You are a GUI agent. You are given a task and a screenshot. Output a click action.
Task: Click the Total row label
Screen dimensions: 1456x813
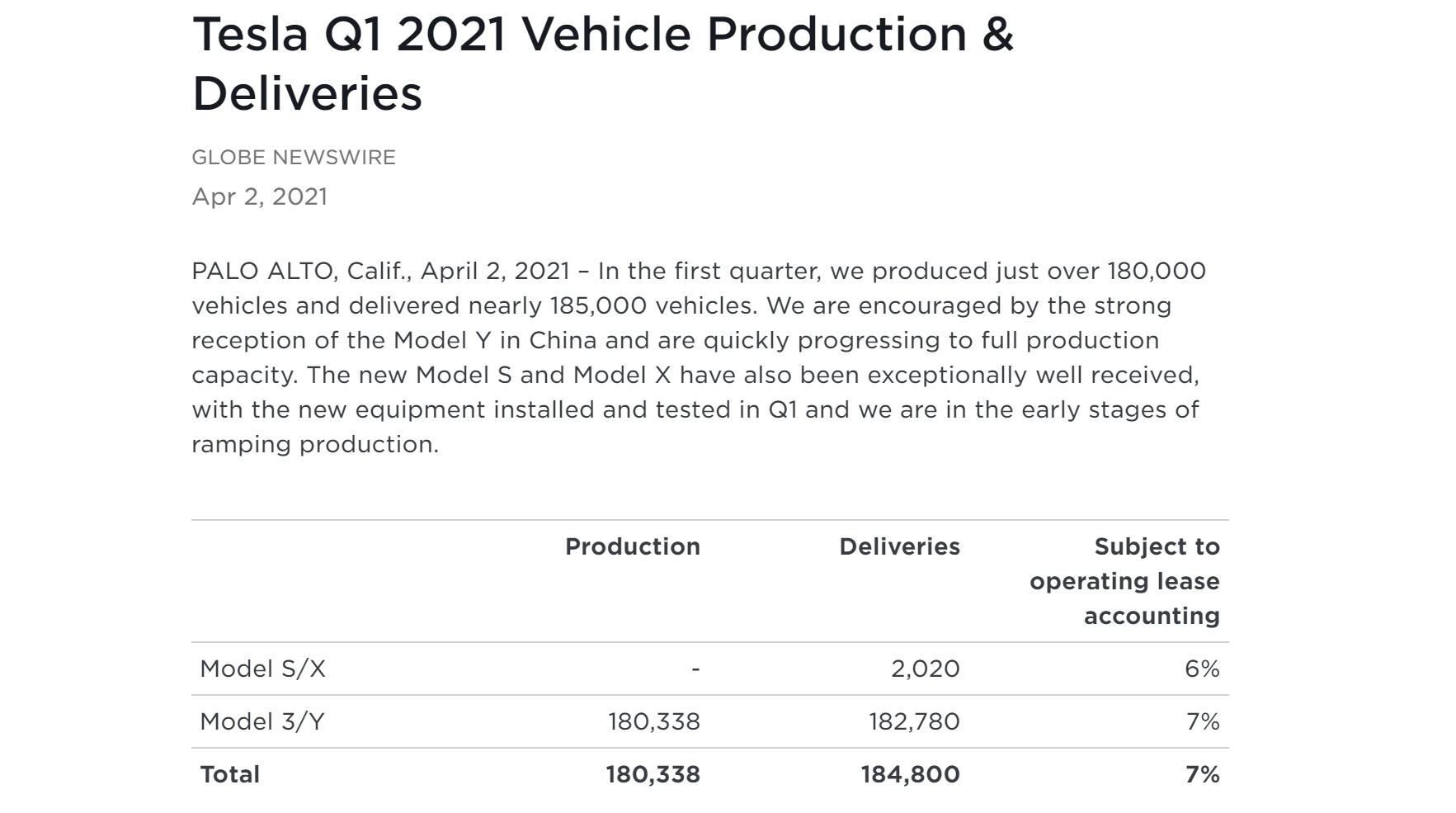[x=229, y=774]
